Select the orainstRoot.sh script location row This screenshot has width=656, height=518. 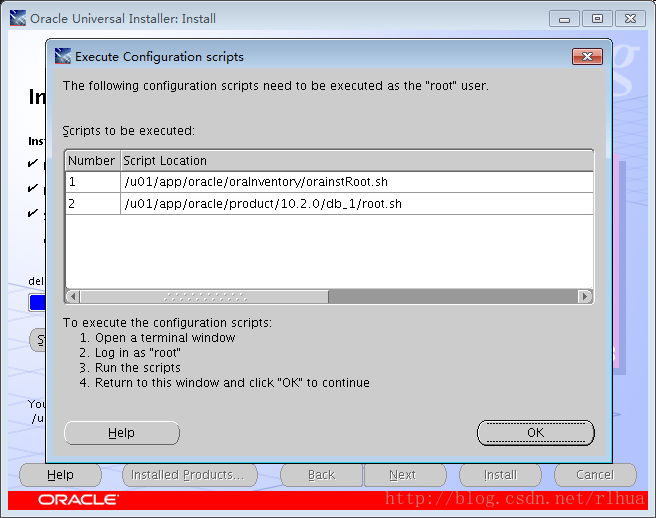point(357,182)
